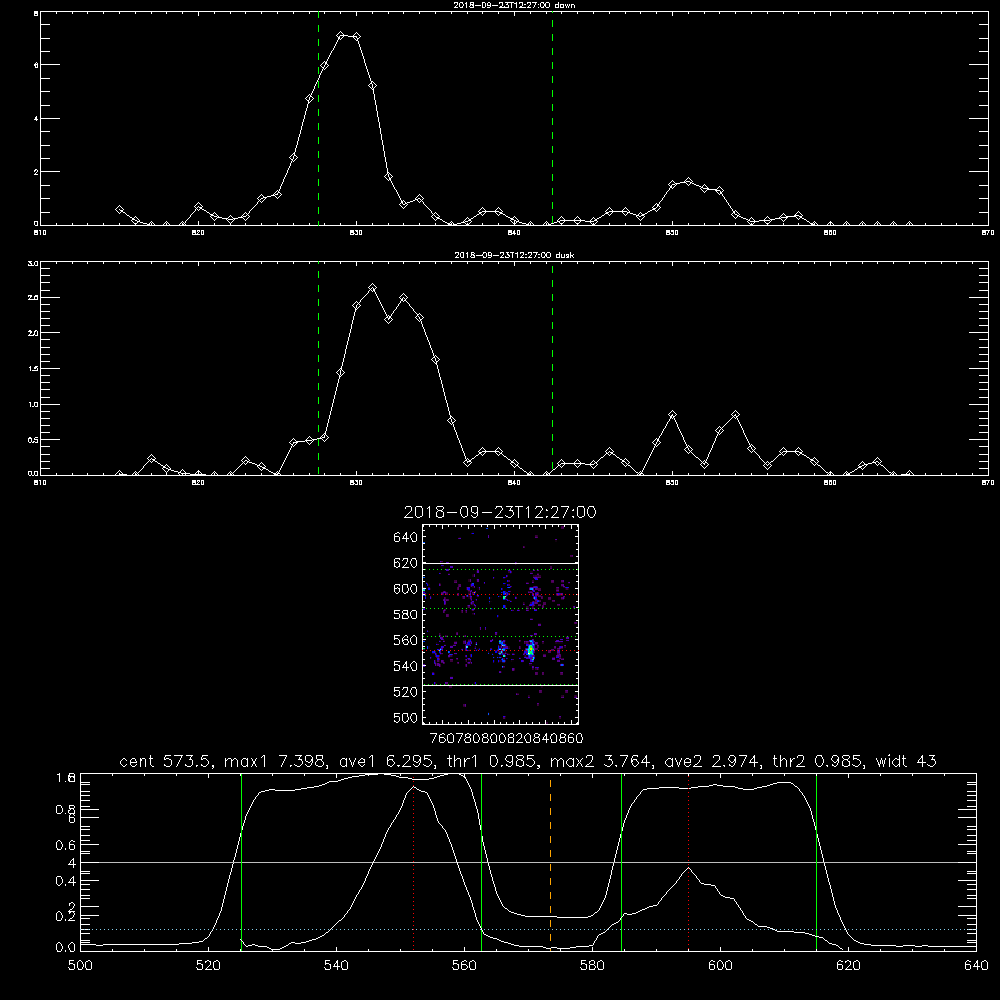Click the image y-axis label 500

[406, 717]
